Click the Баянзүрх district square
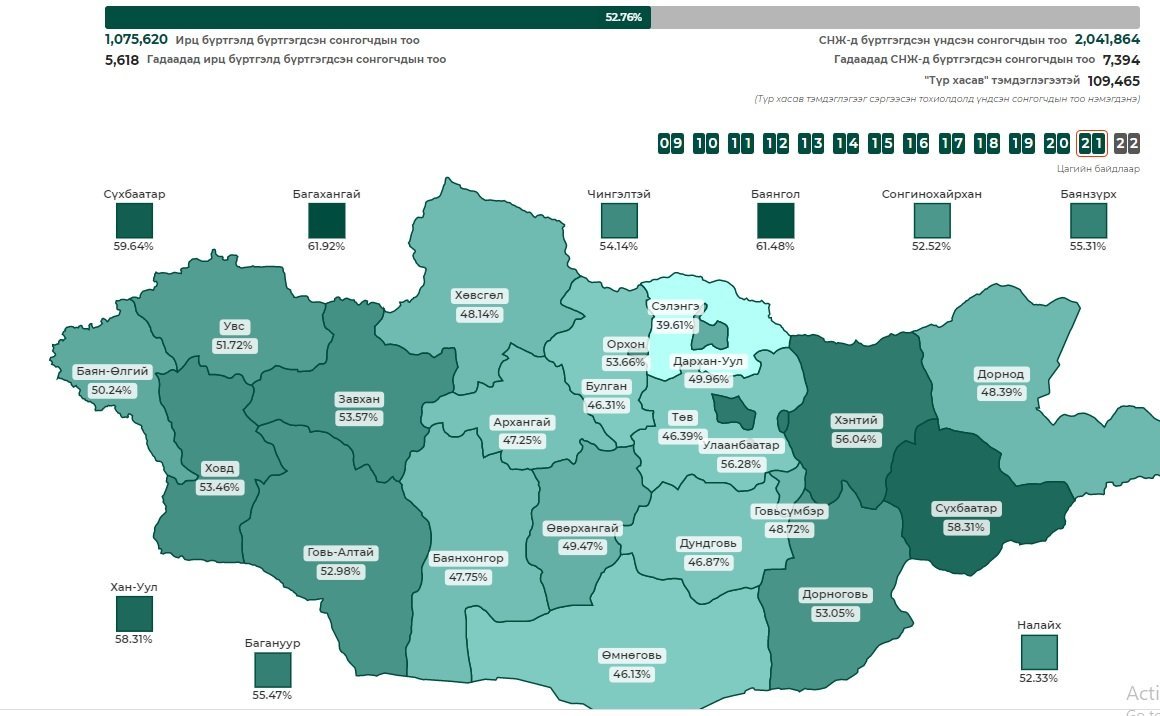 click(1088, 221)
